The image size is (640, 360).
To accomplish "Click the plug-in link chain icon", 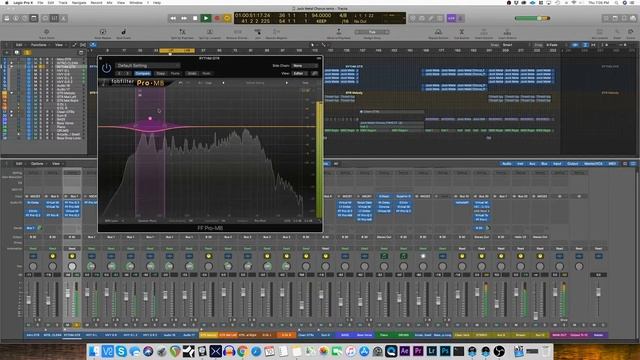I will coord(315,73).
